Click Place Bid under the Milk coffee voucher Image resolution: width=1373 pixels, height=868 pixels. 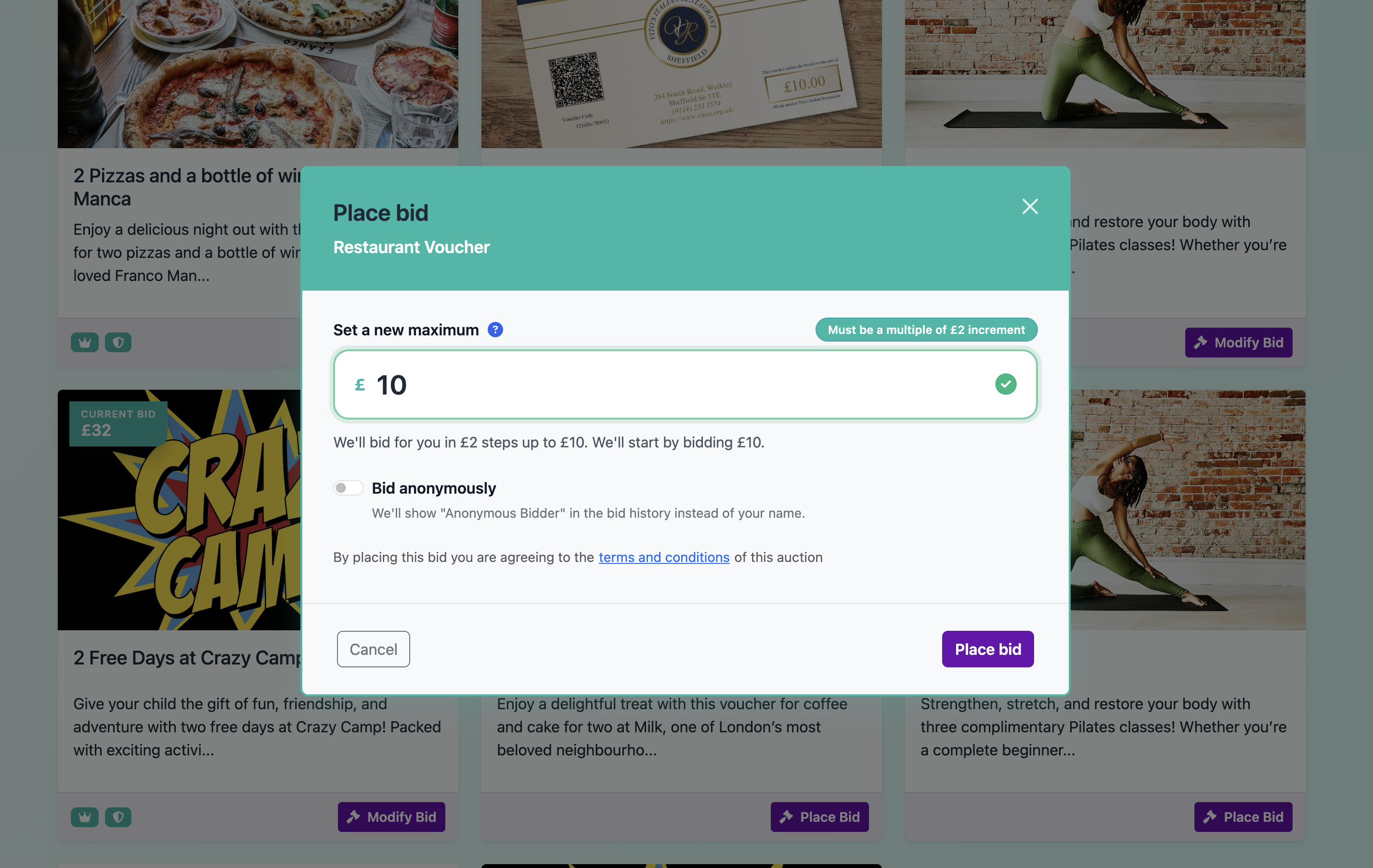click(819, 817)
